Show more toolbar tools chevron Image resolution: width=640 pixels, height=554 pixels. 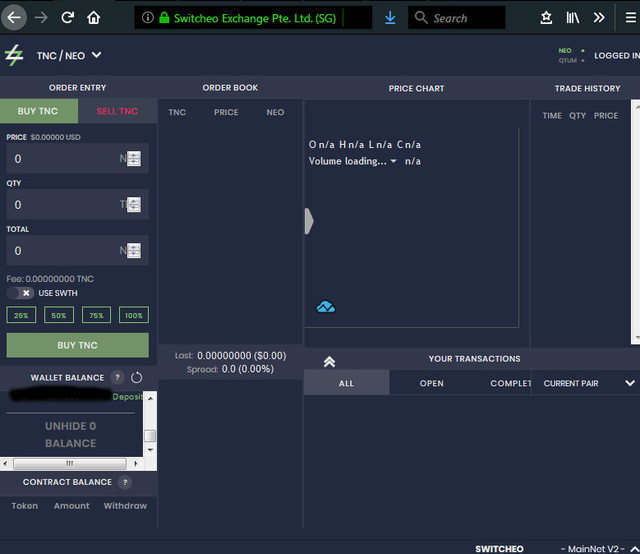tap(599, 18)
